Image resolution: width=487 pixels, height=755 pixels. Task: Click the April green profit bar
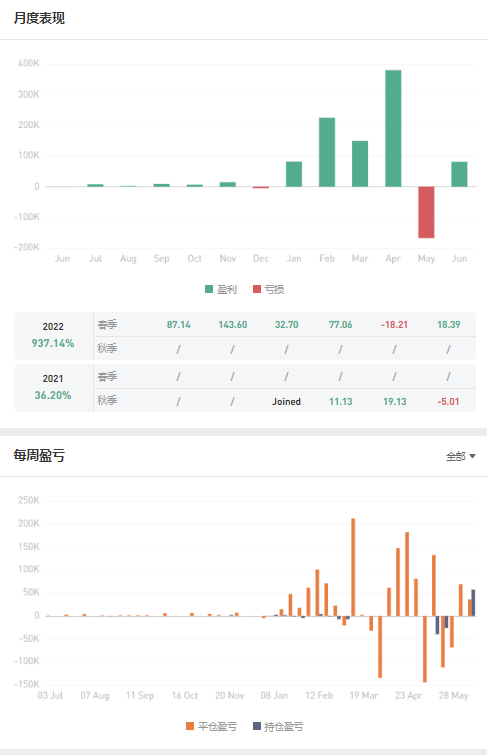point(393,128)
